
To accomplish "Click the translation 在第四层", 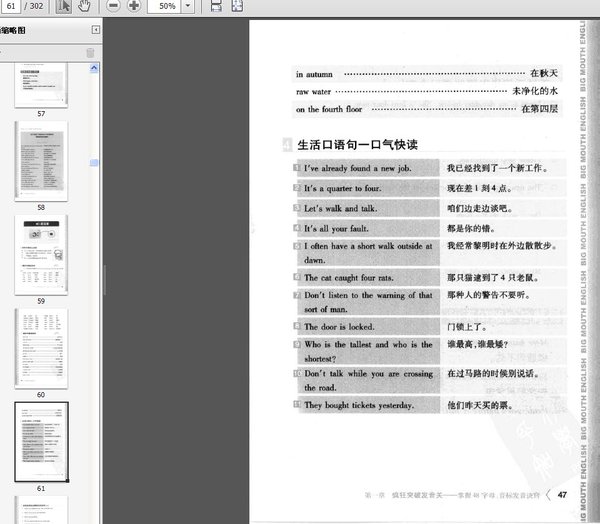I will [540, 109].
